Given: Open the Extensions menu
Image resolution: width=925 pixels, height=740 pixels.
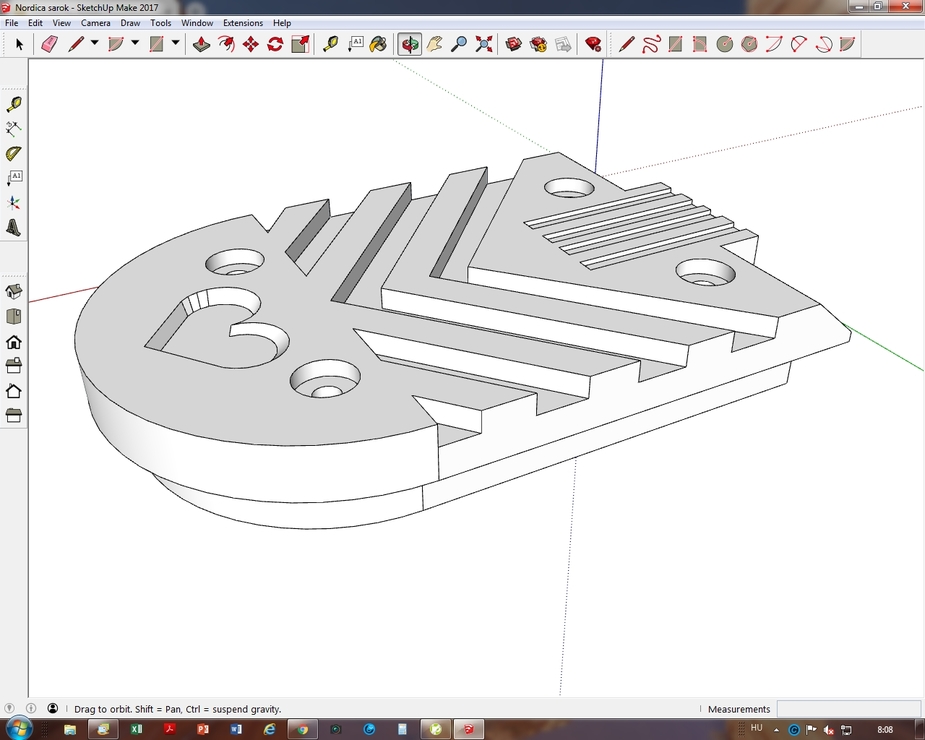Looking at the screenshot, I should point(242,22).
